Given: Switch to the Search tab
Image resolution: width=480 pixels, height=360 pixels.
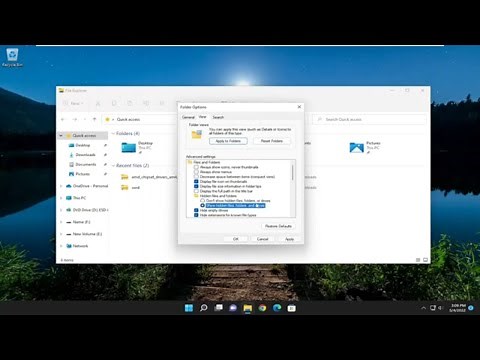Looking at the screenshot, I should point(218,117).
